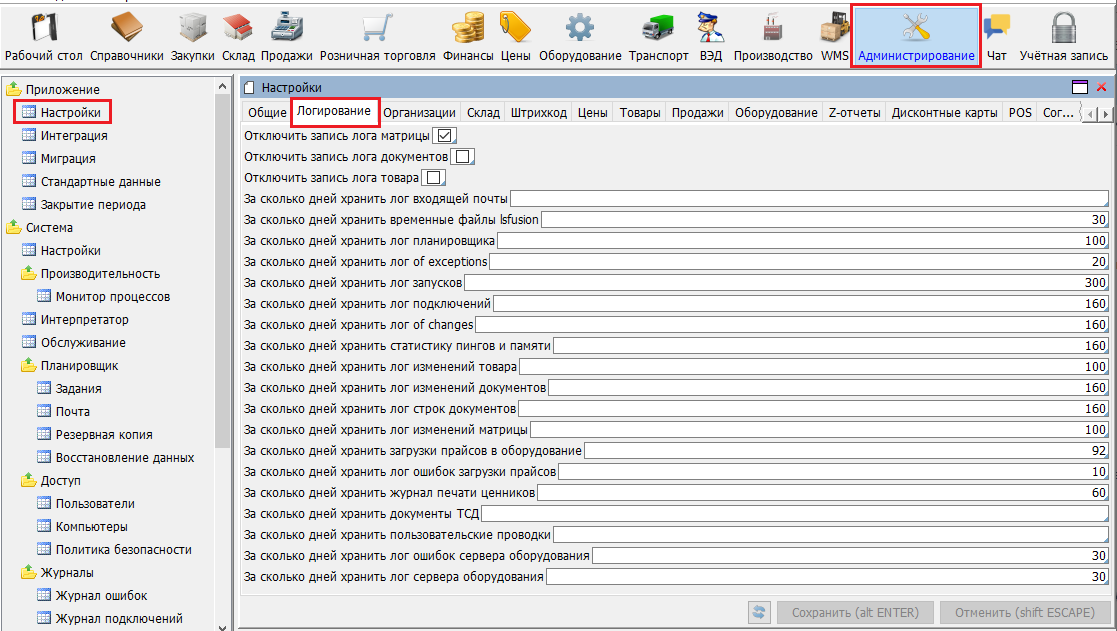Image resolution: width=1117 pixels, height=631 pixels.
Task: Open the Учётная запись padlock icon
Action: click(x=1063, y=29)
